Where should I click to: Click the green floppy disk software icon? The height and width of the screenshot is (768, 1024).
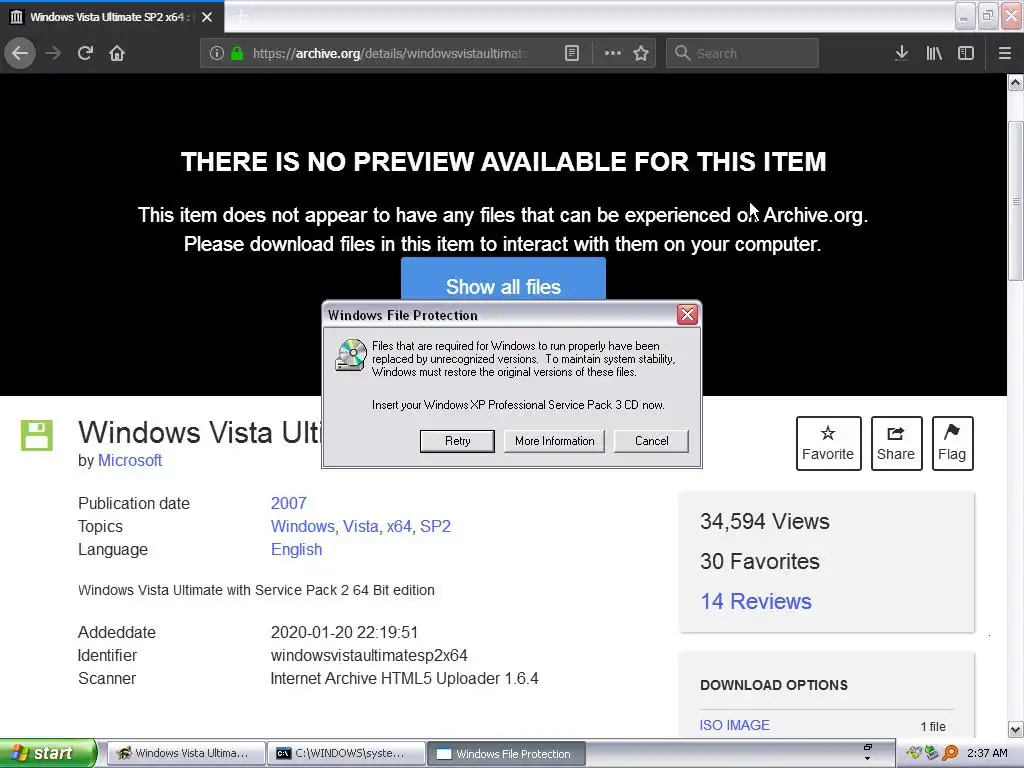[x=37, y=435]
